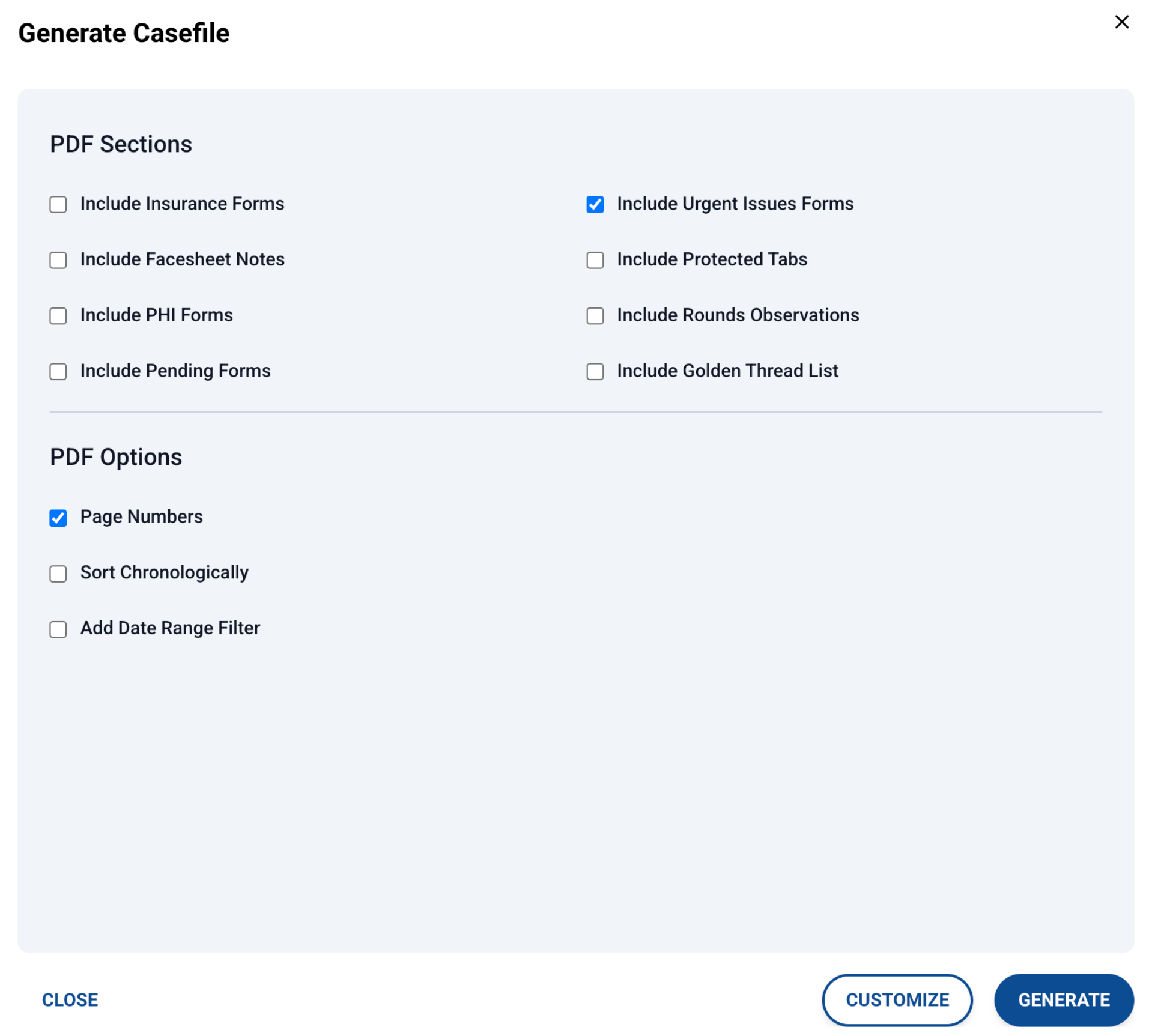Enable Include PHI Forms checkbox

click(x=58, y=317)
